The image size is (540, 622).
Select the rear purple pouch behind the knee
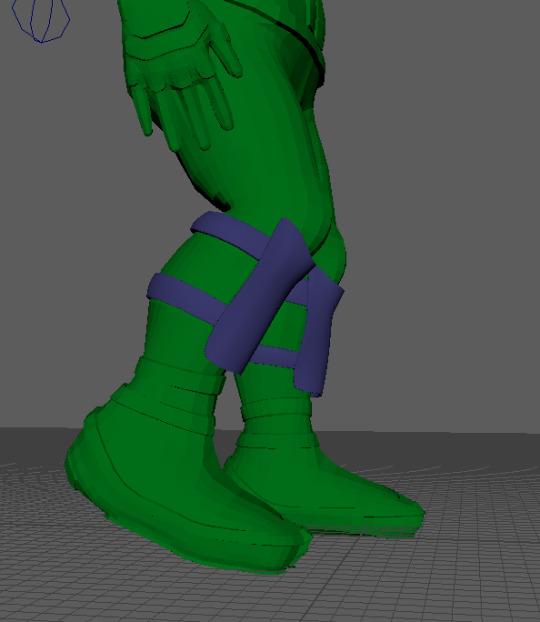318,333
